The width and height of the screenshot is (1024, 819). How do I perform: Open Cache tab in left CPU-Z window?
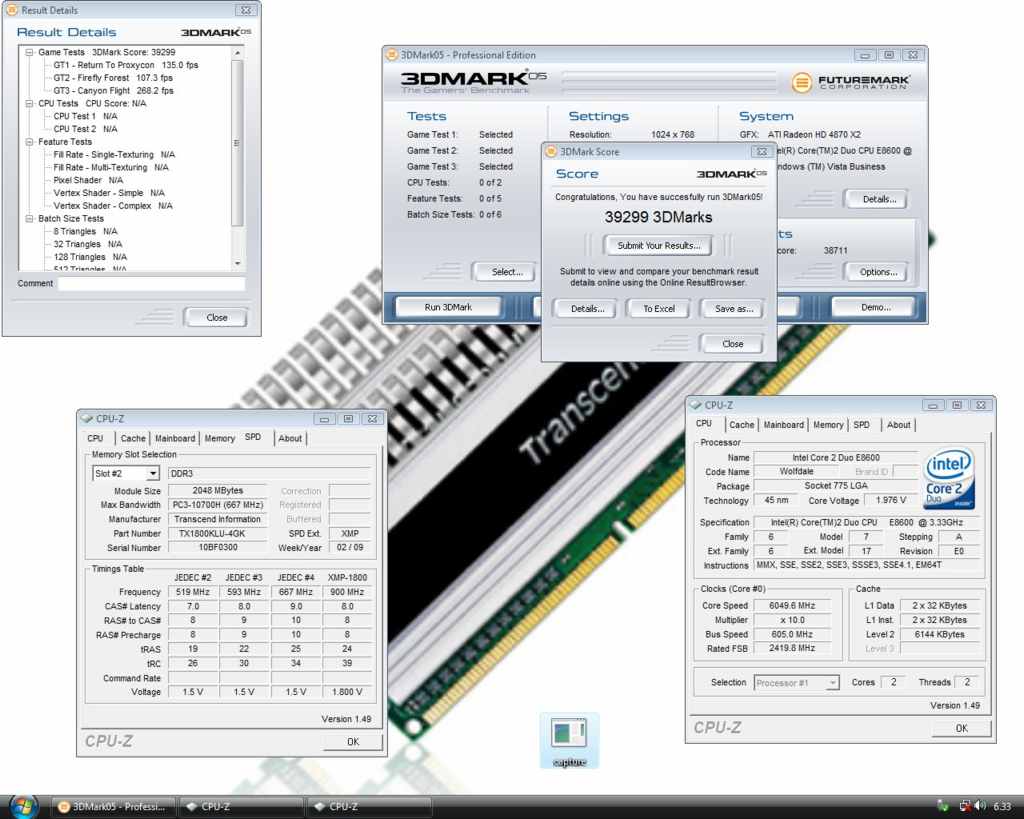click(133, 438)
